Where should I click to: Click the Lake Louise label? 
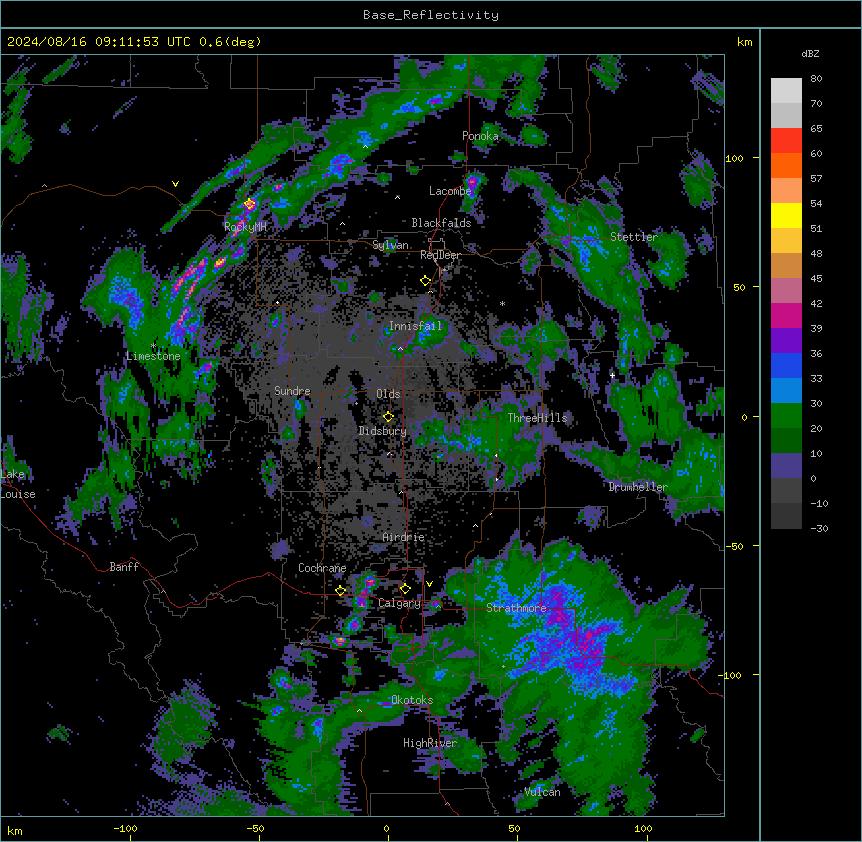click(18, 484)
